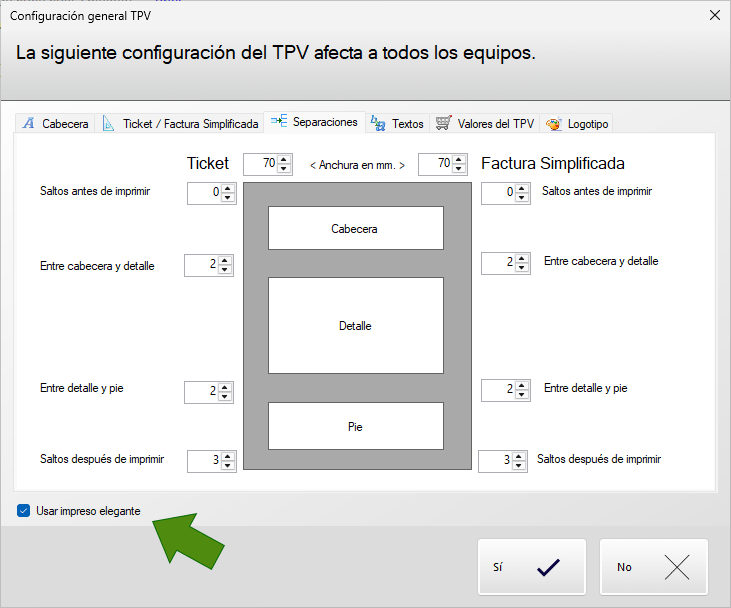Decrease Factura Saltos después de imprimir

(519, 465)
